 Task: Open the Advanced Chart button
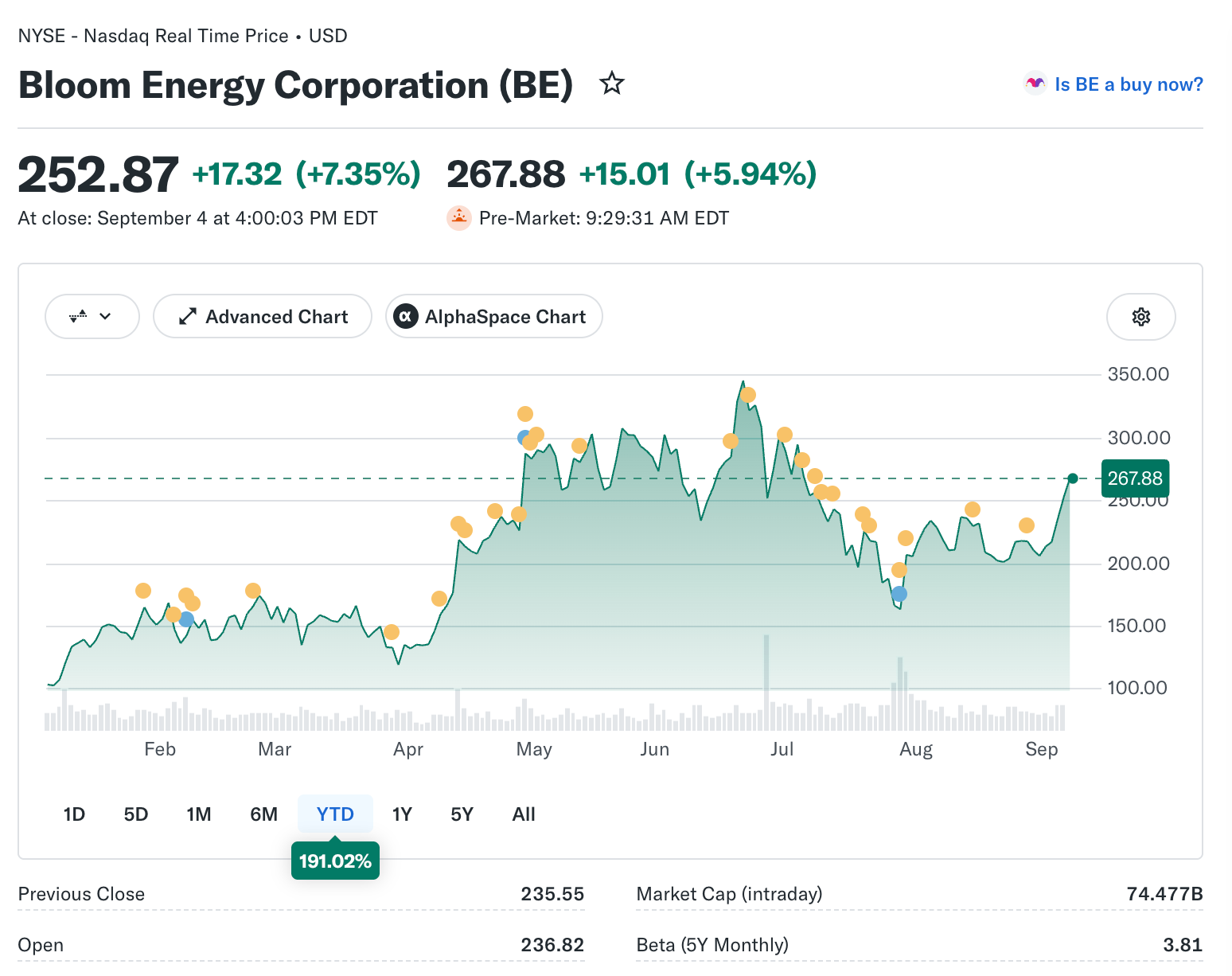(x=263, y=317)
